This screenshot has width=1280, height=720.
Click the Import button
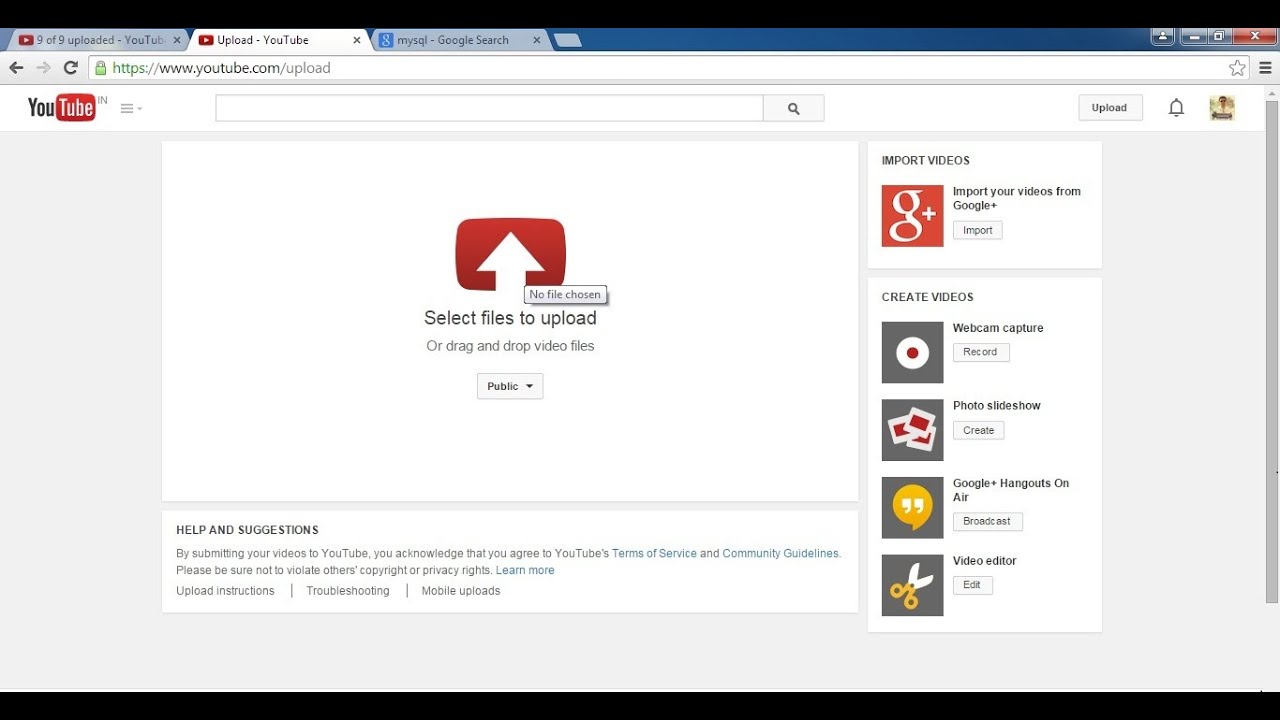977,230
